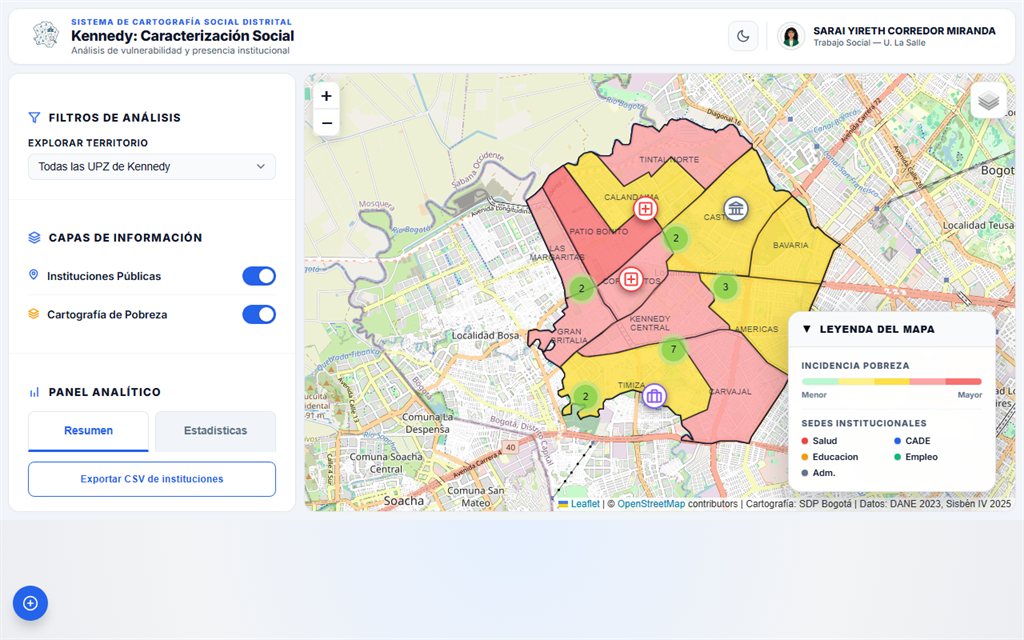Screen dimensions: 1024x640
Task: Select the health marker near Calandaima
Action: [645, 209]
